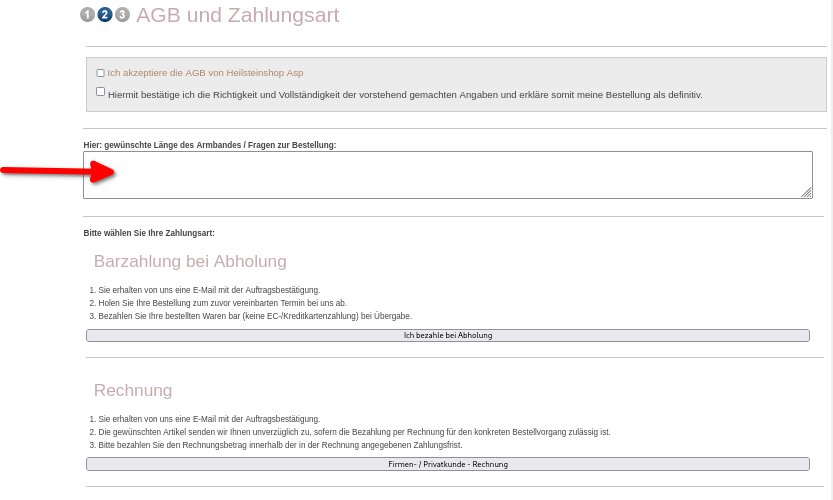Grab the textarea resize handle corner
Screen dimensions: 833x500
click(x=806, y=192)
